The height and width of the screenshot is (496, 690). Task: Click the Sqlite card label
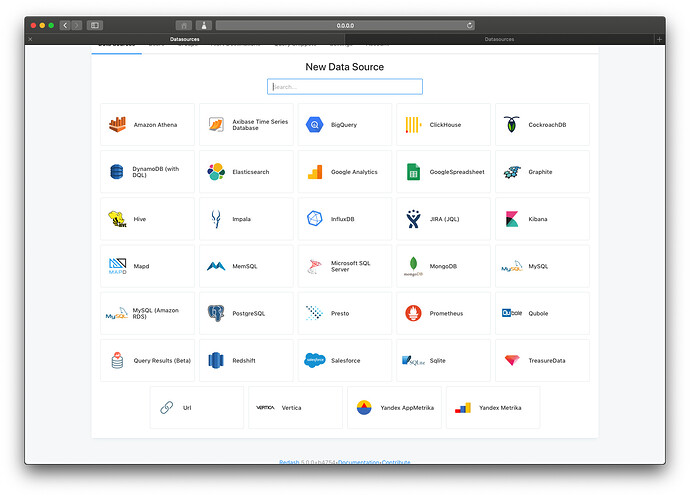point(437,360)
